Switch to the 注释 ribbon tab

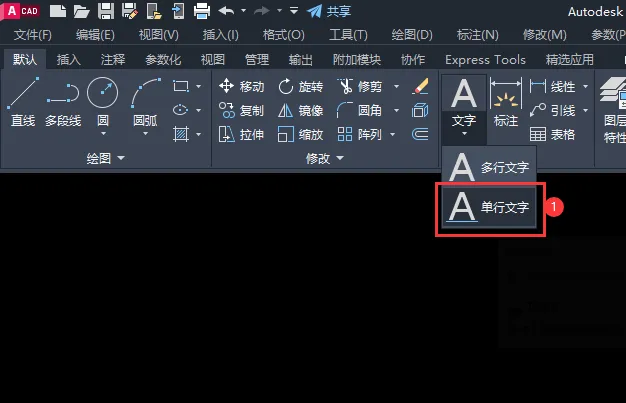pos(113,60)
